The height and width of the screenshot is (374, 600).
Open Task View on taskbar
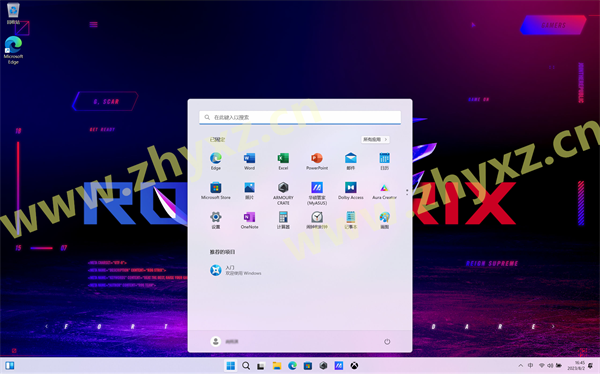[261, 366]
